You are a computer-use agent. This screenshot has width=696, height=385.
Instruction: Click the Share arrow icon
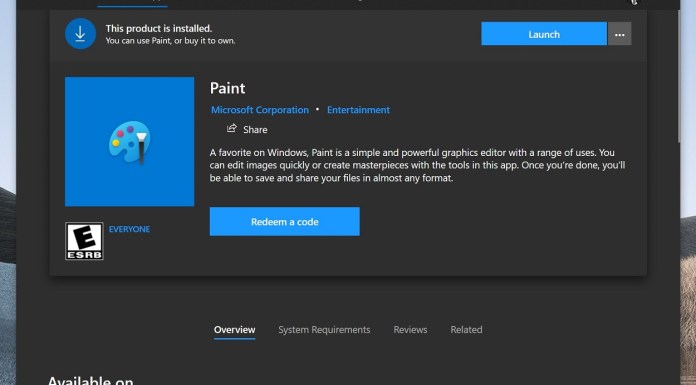pyautogui.click(x=232, y=129)
